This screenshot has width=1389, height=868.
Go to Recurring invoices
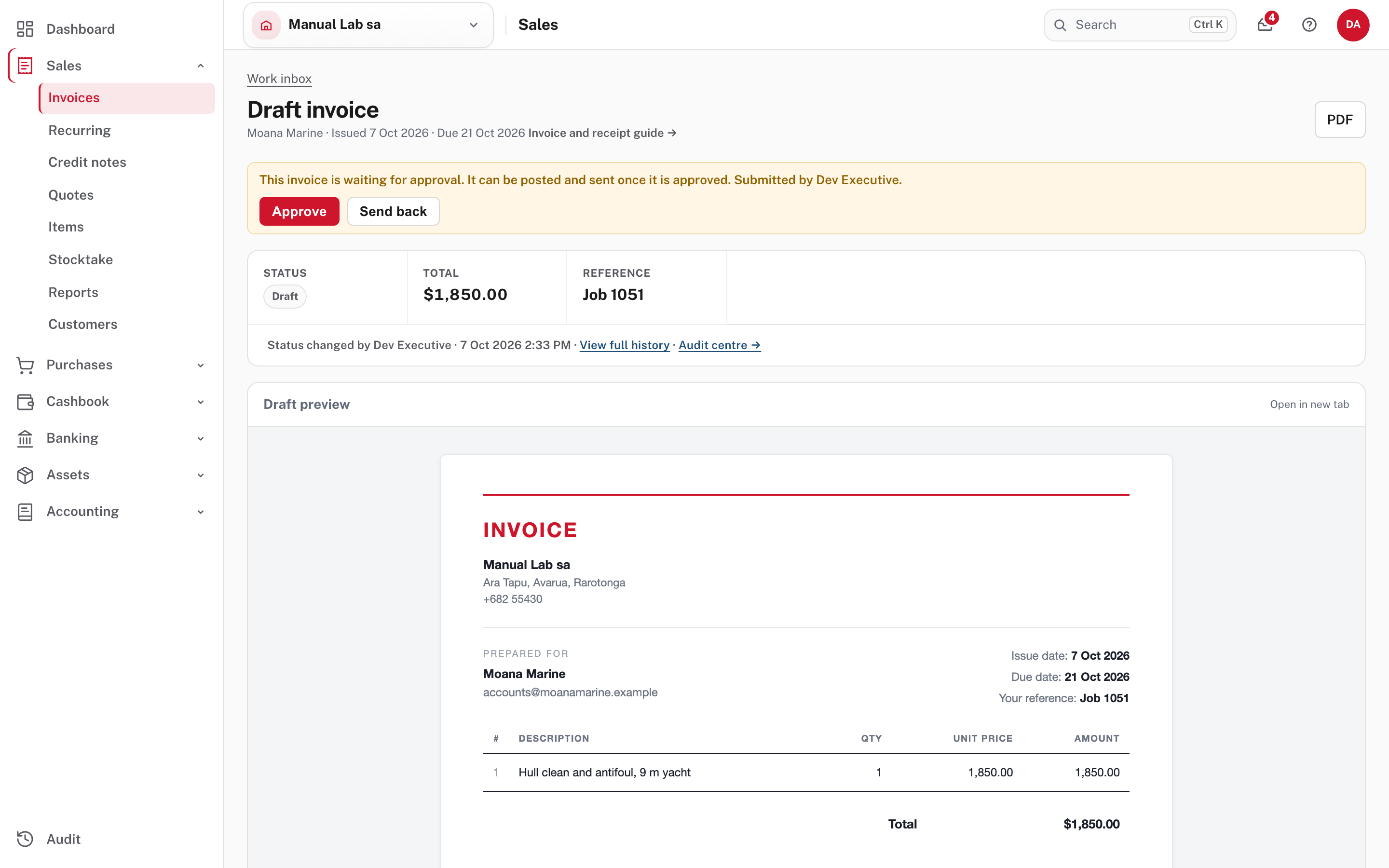[x=80, y=130]
